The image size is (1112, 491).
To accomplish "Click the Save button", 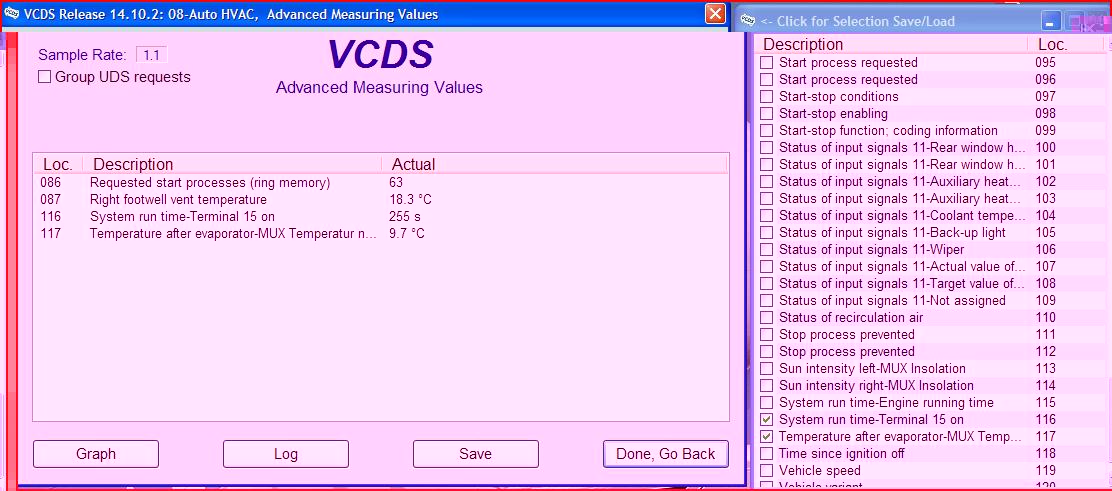I will [476, 454].
